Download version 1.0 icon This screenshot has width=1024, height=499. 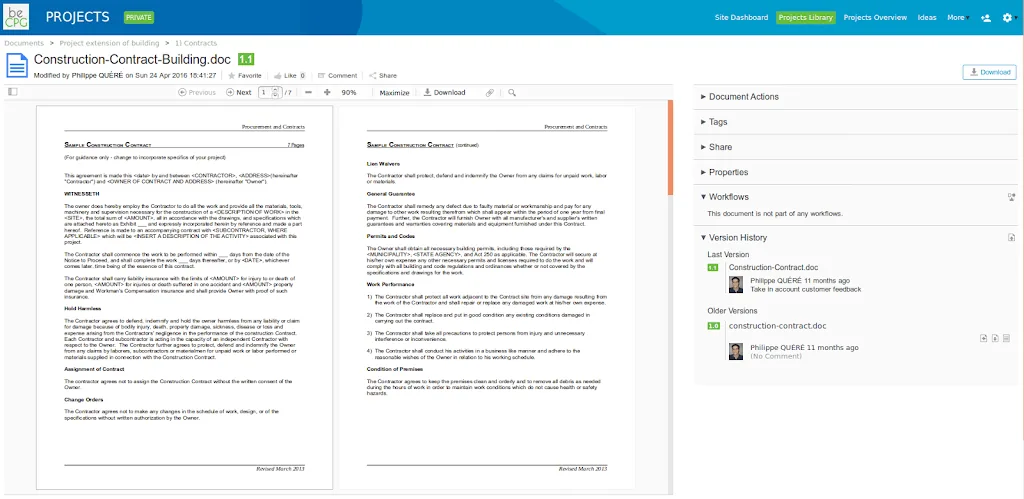tap(995, 338)
